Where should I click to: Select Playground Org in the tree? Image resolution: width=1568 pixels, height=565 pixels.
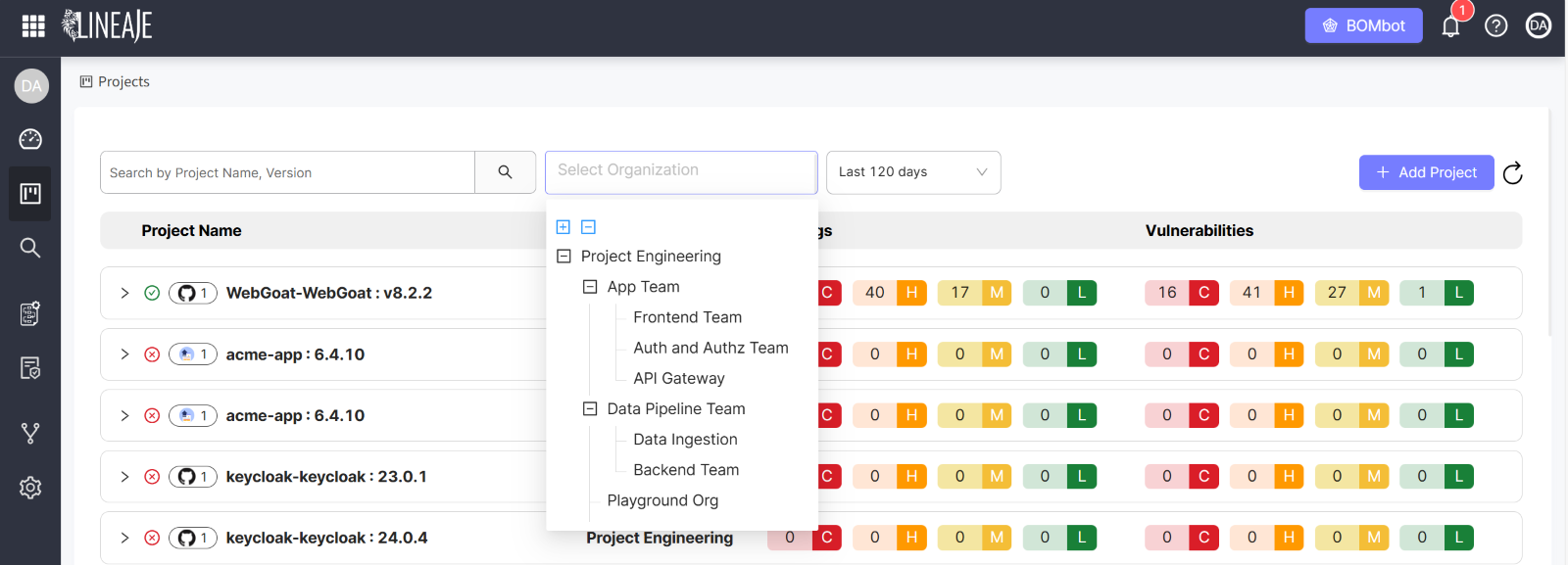coord(662,500)
